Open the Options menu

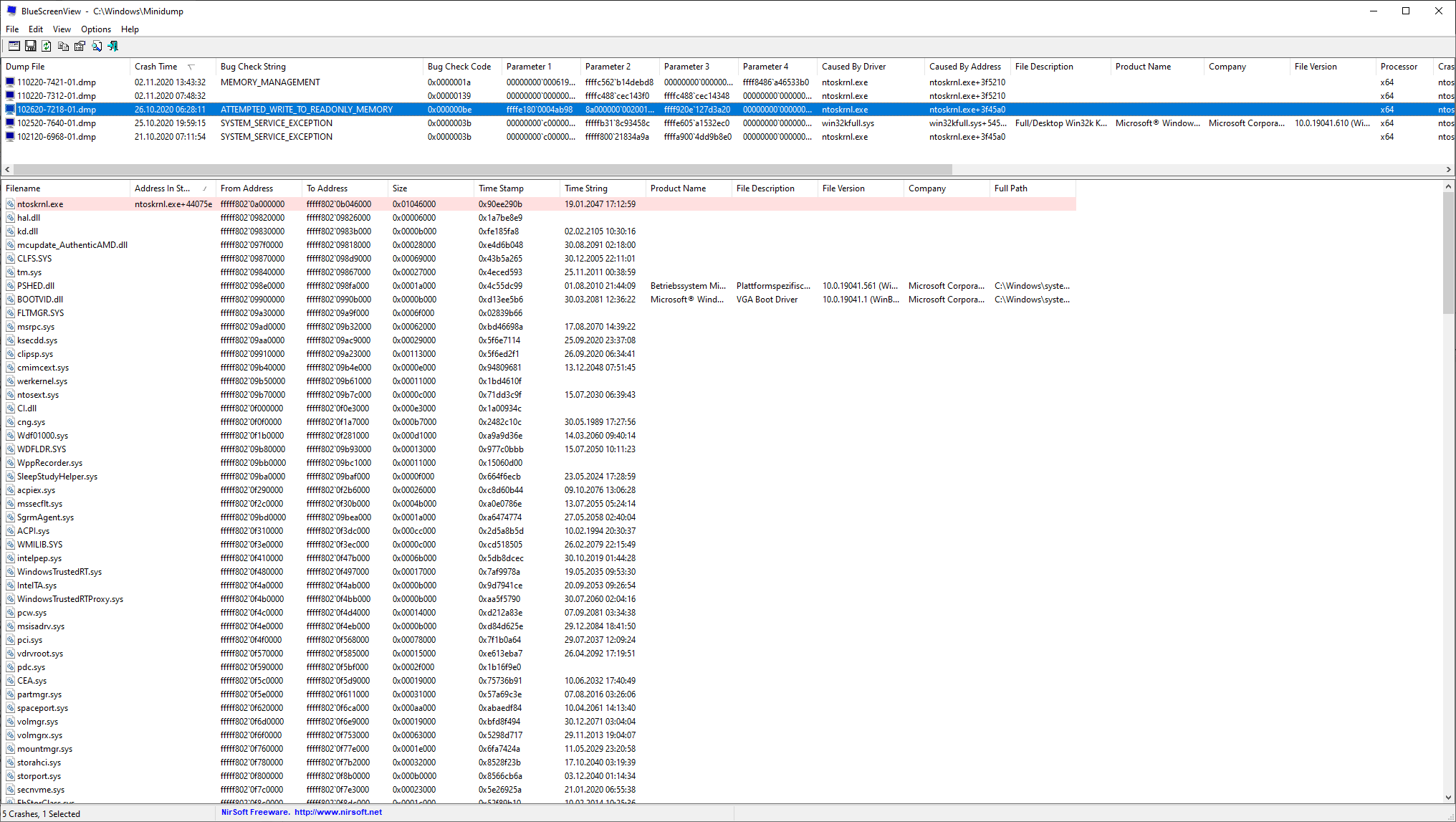95,29
